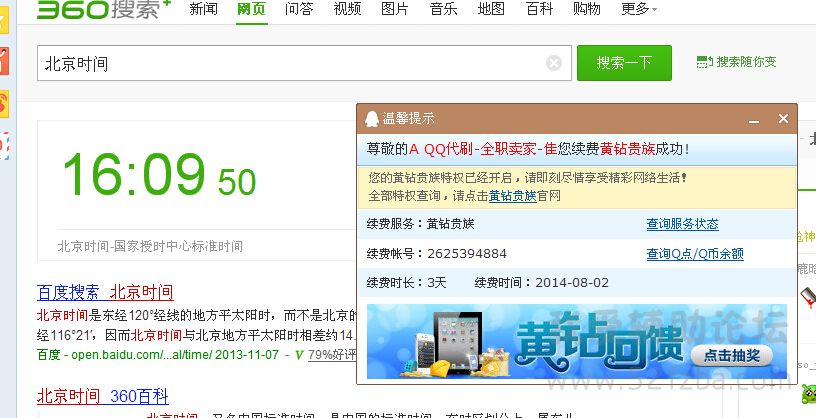Click the open.baidu.com result URL text

point(142,355)
